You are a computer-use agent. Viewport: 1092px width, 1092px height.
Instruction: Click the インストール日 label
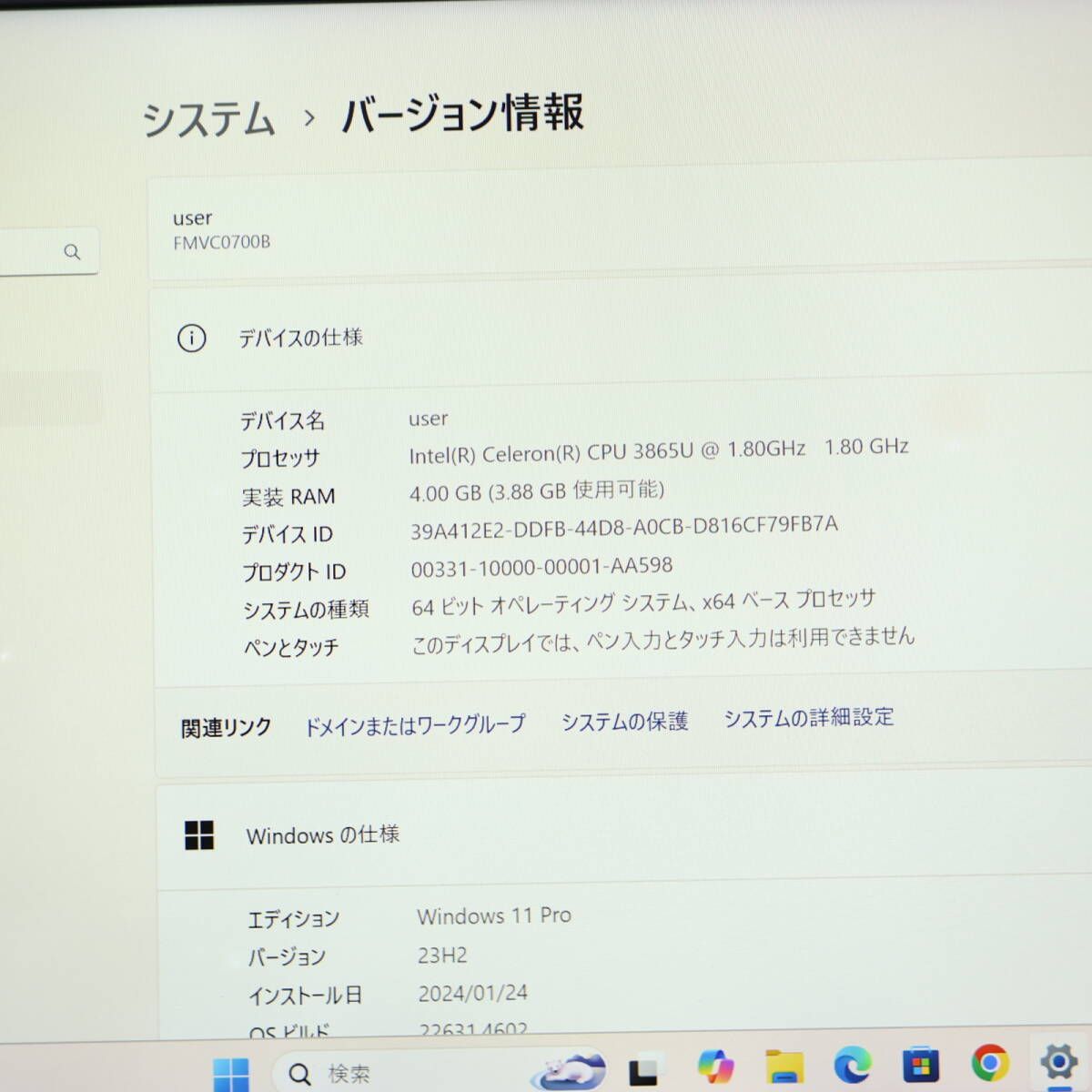tap(305, 996)
